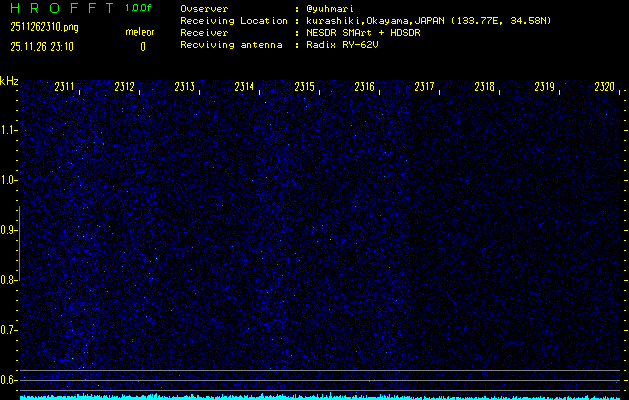Viewport: 629px width, 400px height.
Task: Select the 2315 time marker
Action: (305, 88)
